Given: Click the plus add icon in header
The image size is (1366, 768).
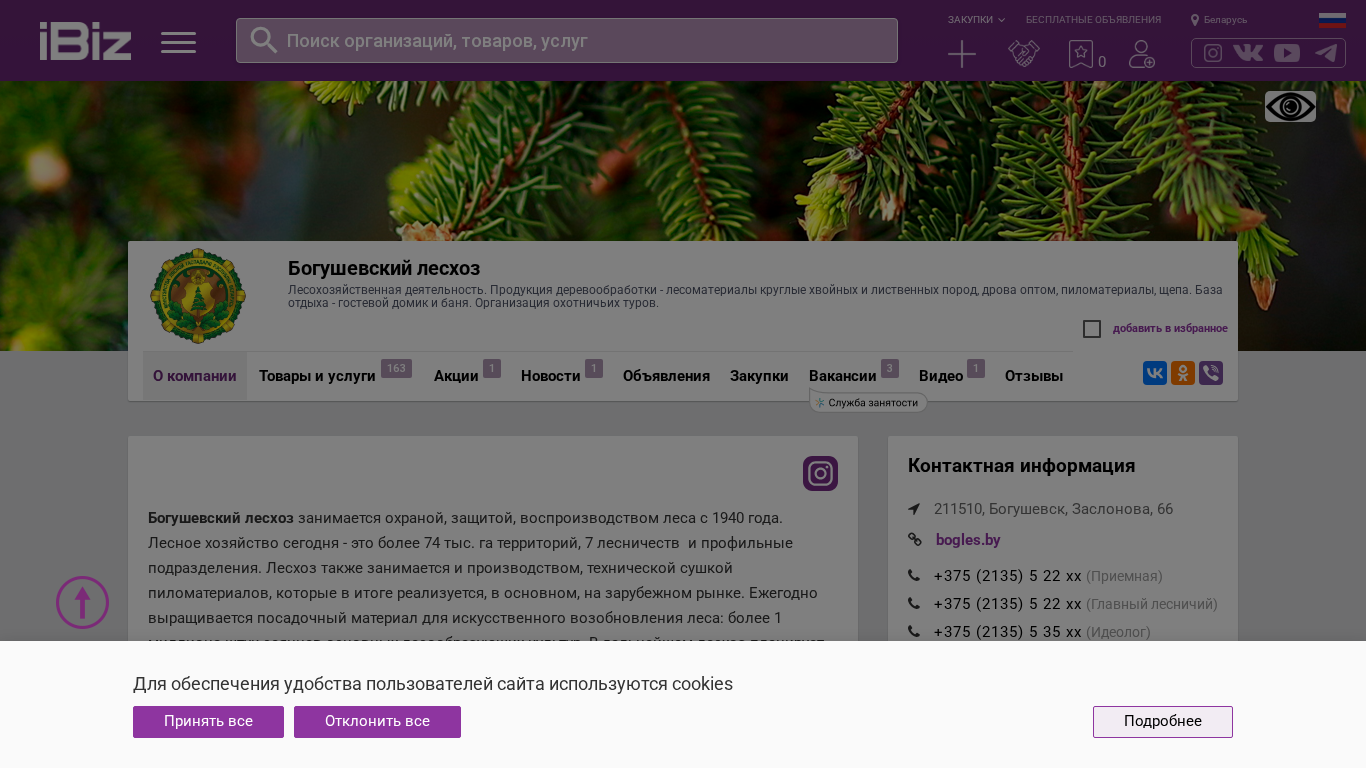Looking at the screenshot, I should pyautogui.click(x=961, y=54).
